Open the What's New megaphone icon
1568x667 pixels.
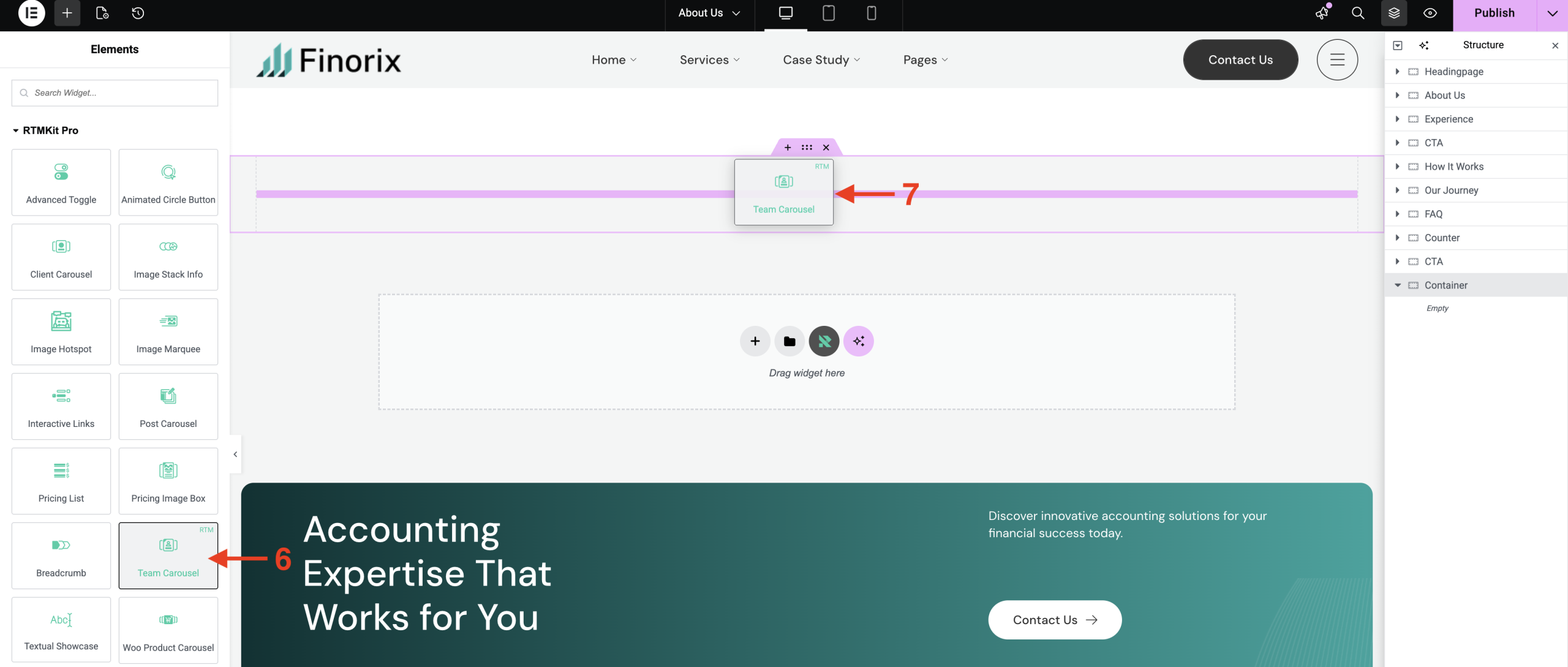pos(1322,13)
